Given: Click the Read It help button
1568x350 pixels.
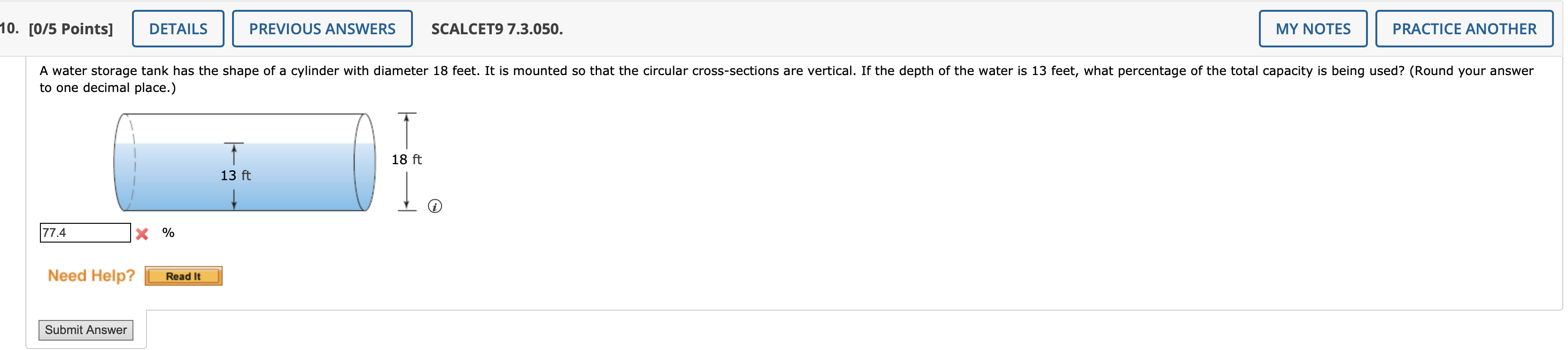Looking at the screenshot, I should (x=183, y=276).
